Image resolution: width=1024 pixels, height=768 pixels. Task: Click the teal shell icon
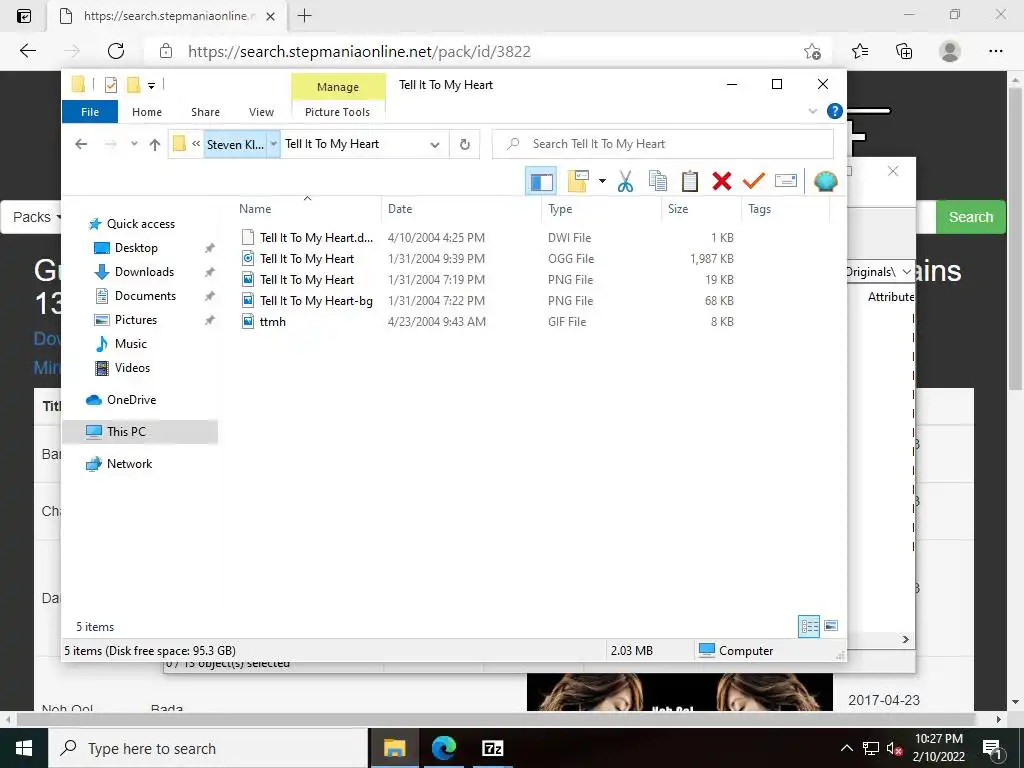825,181
